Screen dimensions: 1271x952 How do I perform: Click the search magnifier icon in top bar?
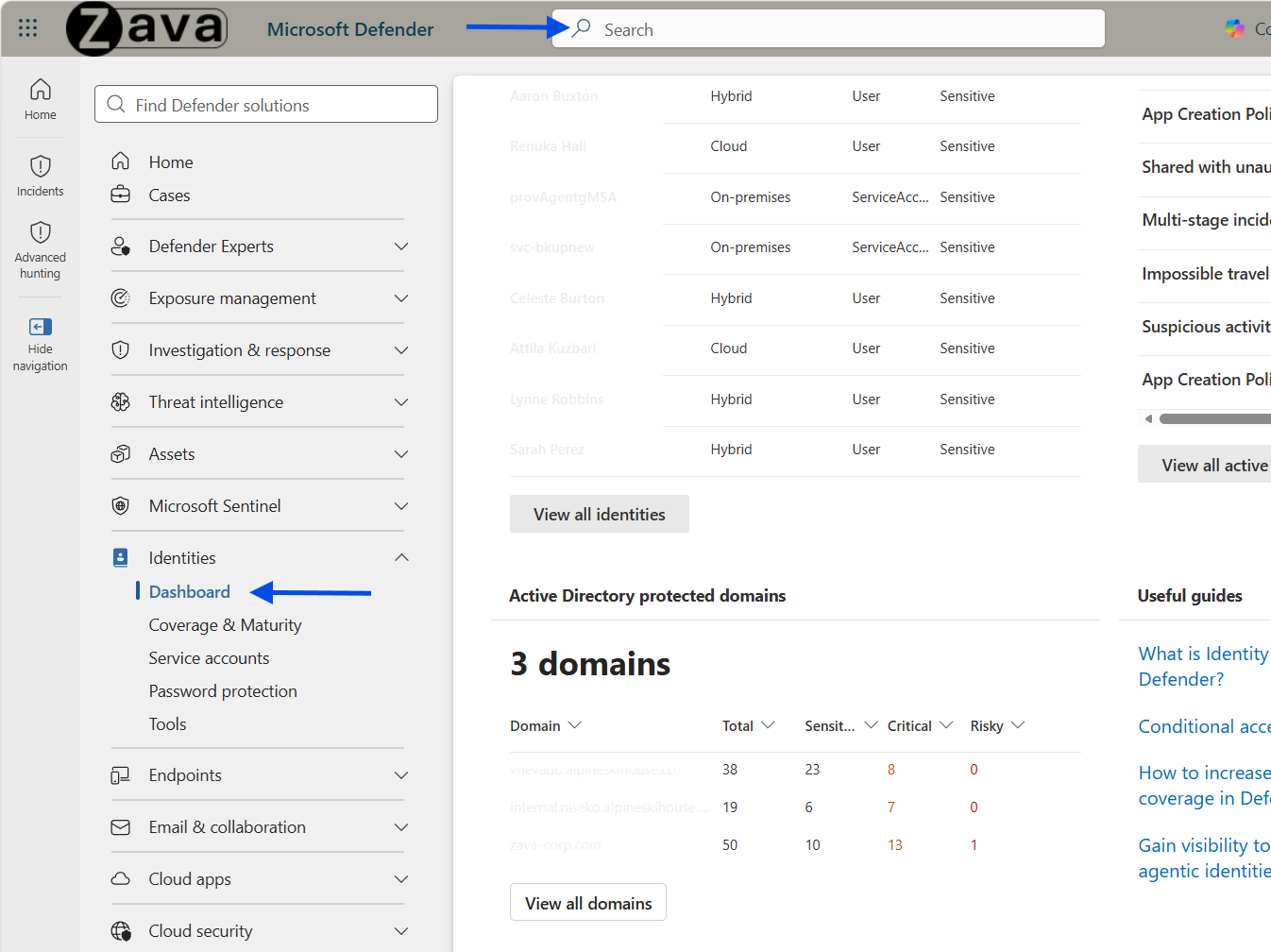pyautogui.click(x=582, y=28)
